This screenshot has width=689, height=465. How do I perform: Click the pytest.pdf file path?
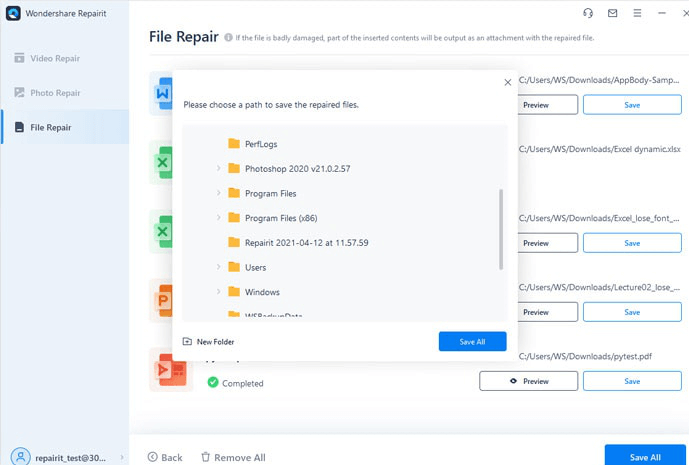point(585,356)
